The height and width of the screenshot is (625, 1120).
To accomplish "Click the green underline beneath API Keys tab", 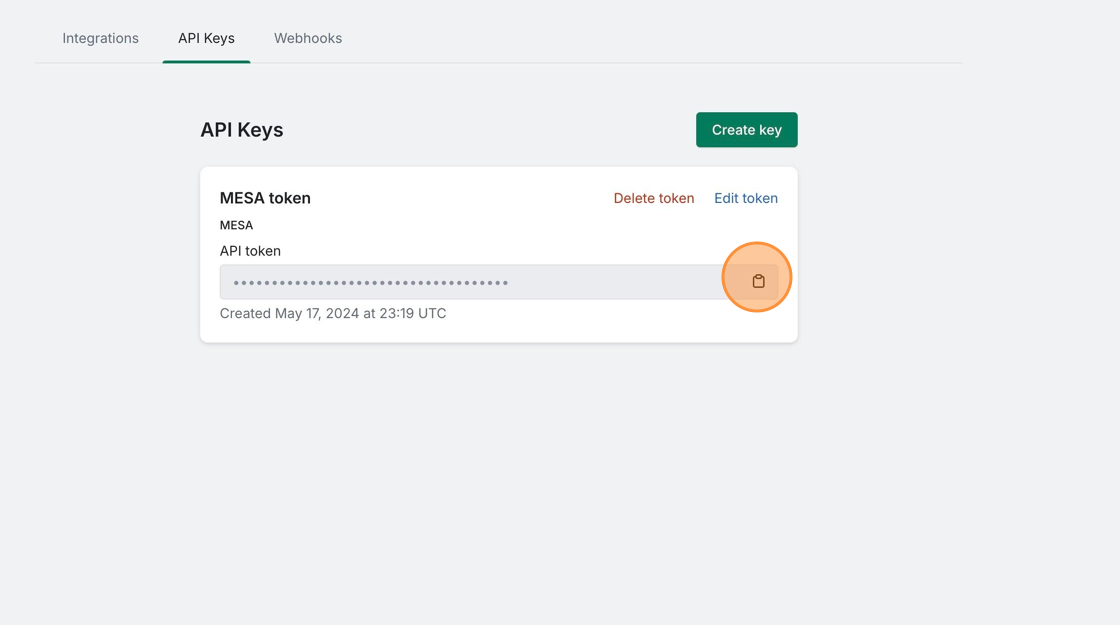I will 206,61.
